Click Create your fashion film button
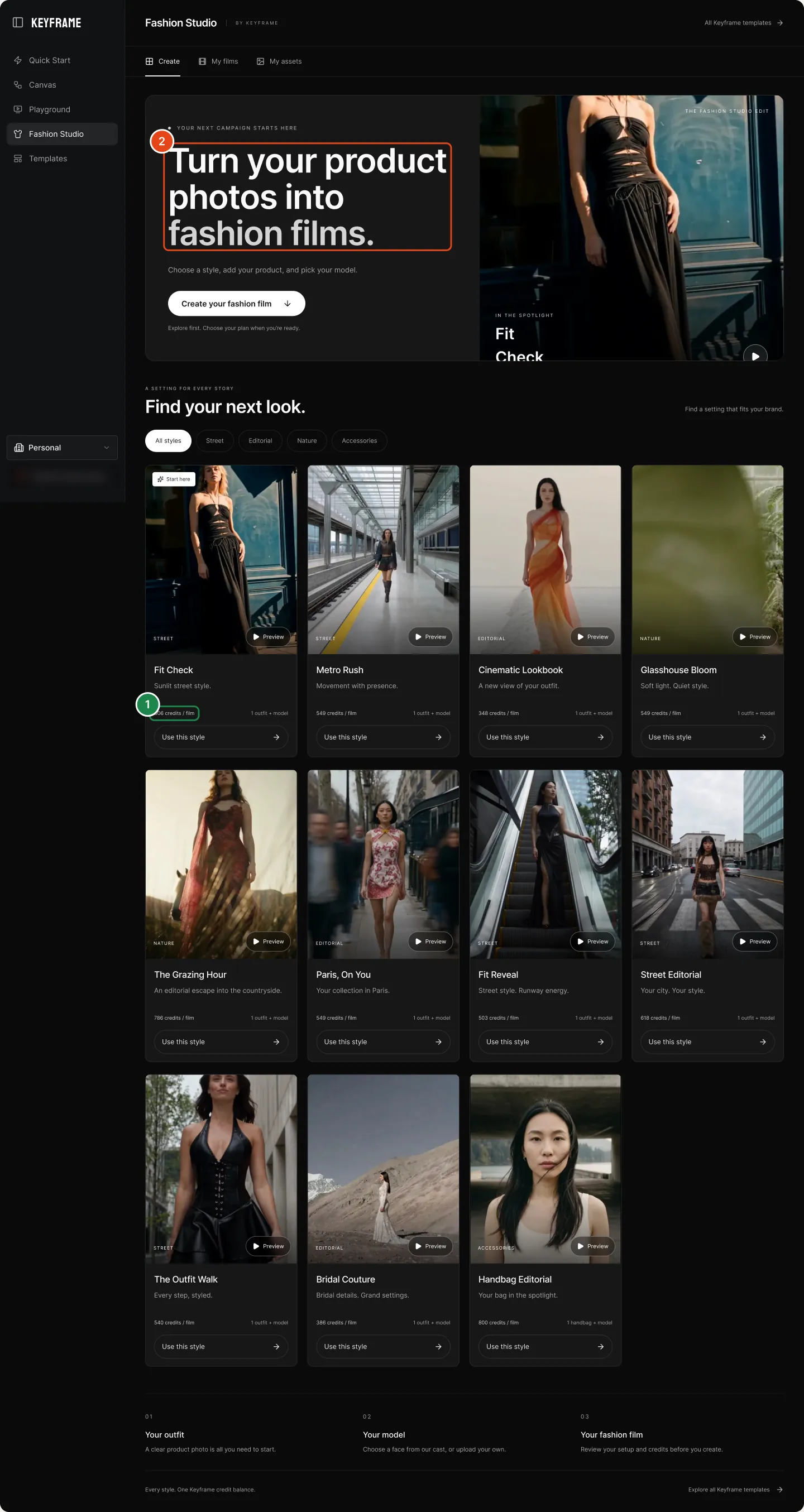Image resolution: width=804 pixels, height=1512 pixels. click(x=236, y=304)
